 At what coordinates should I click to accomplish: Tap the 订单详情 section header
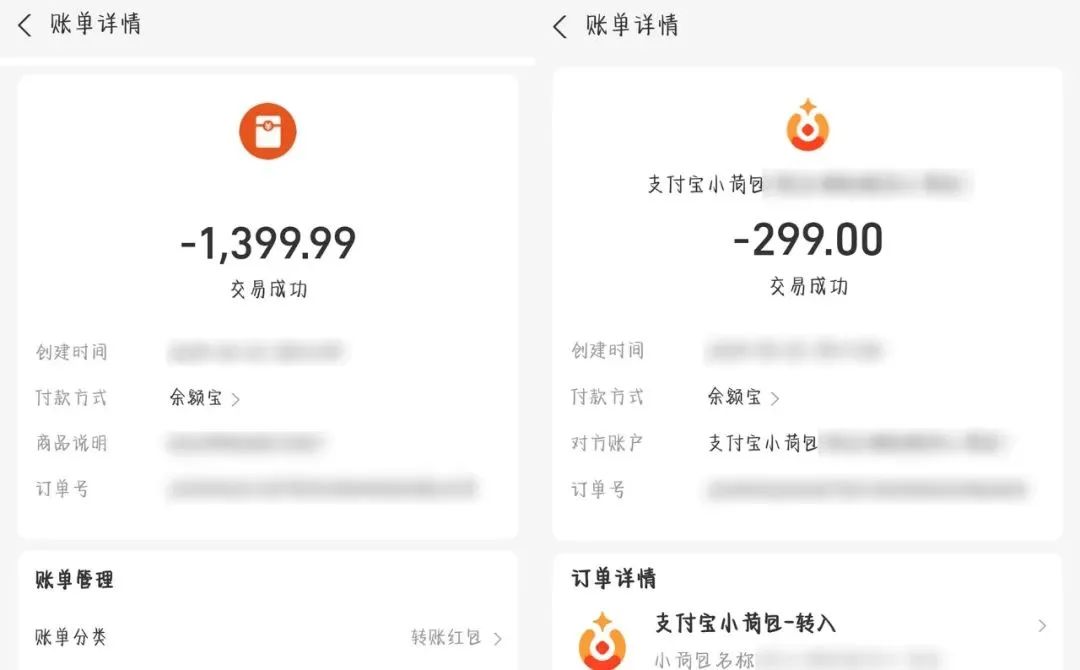(614, 578)
